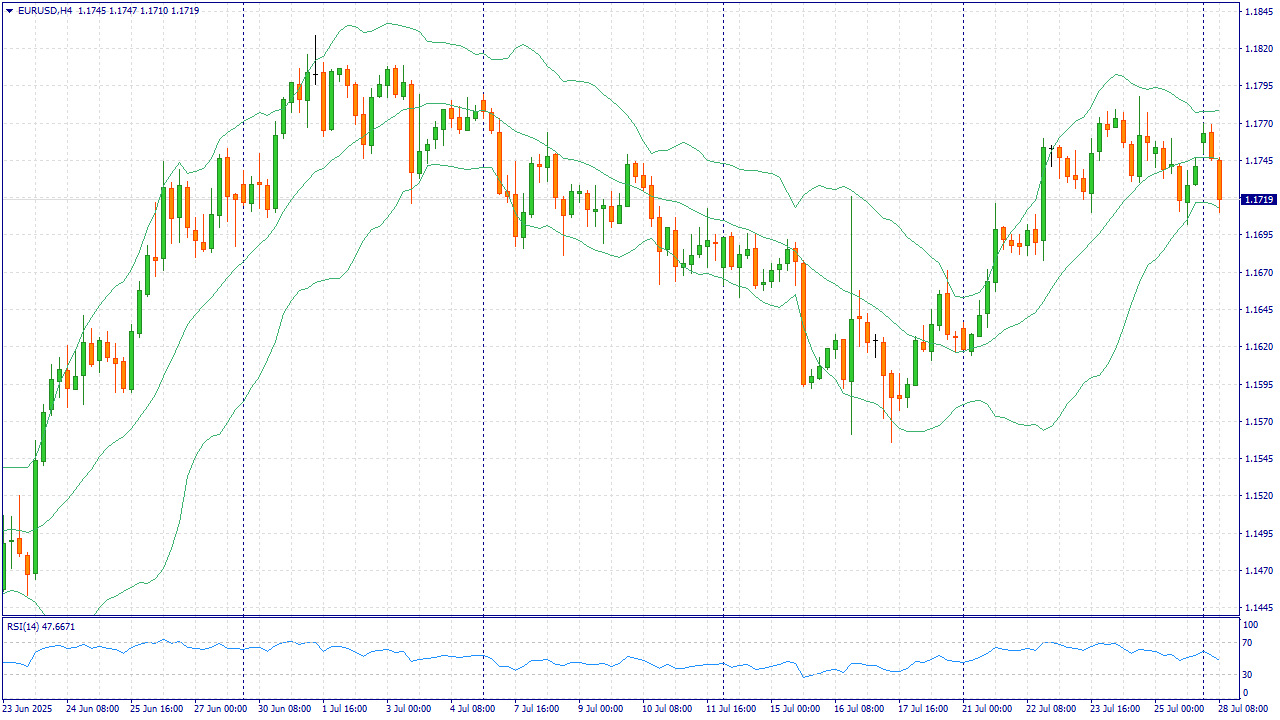Click the 1.1520 price axis label
The image size is (1280, 720).
tap(1257, 496)
